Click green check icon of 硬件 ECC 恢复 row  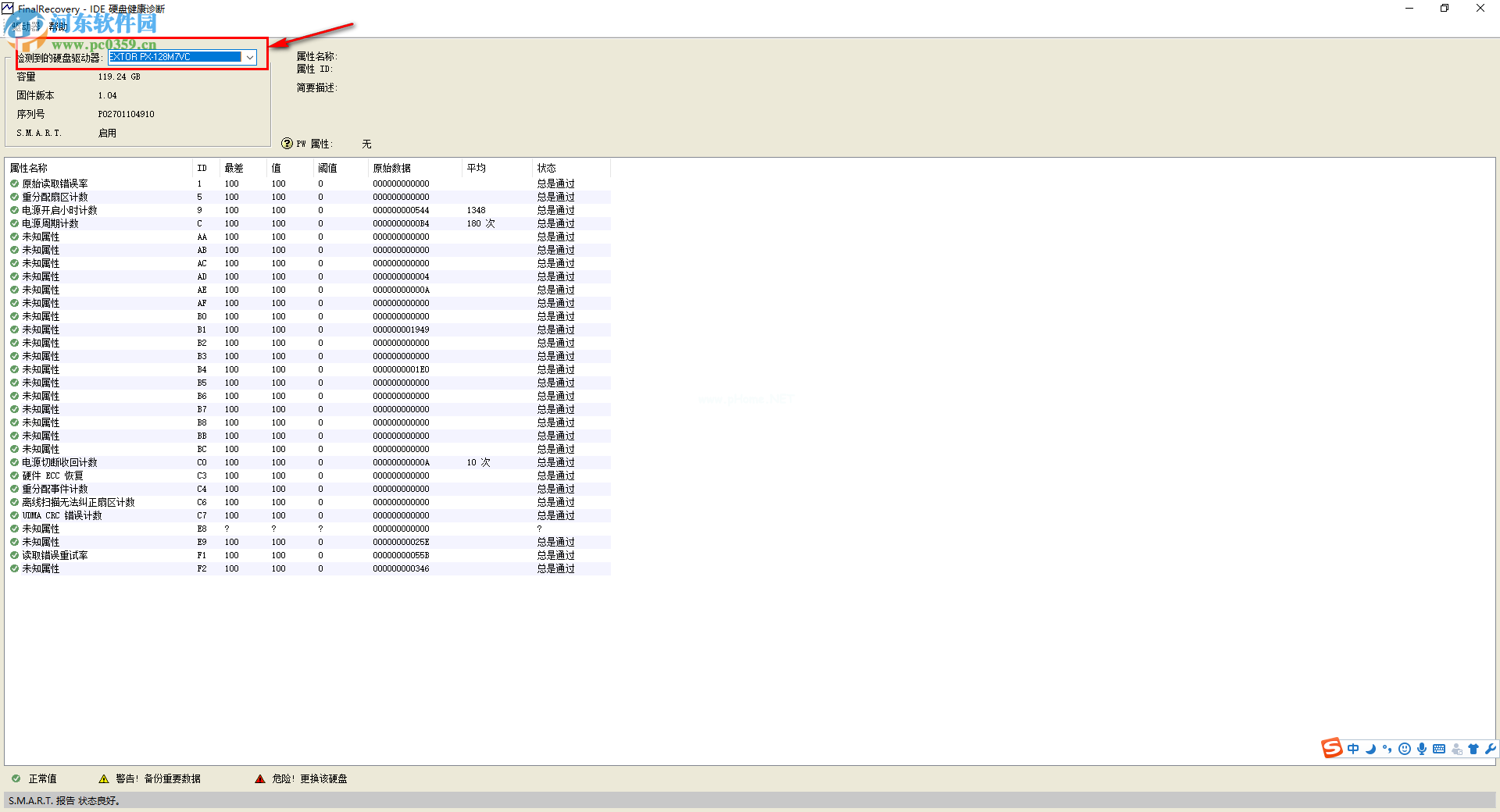pos(14,476)
